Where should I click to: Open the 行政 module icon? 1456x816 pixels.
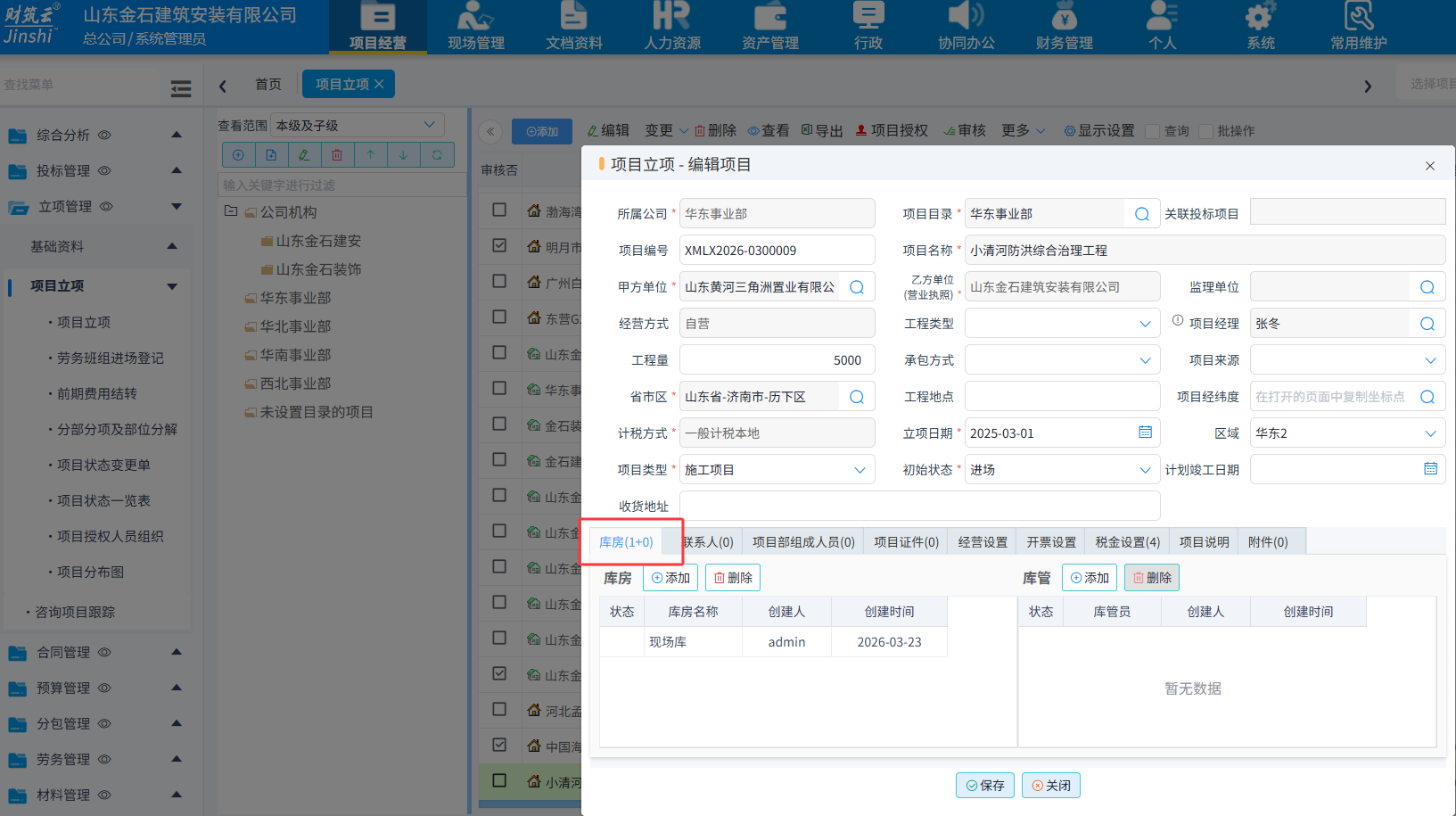coord(868,26)
